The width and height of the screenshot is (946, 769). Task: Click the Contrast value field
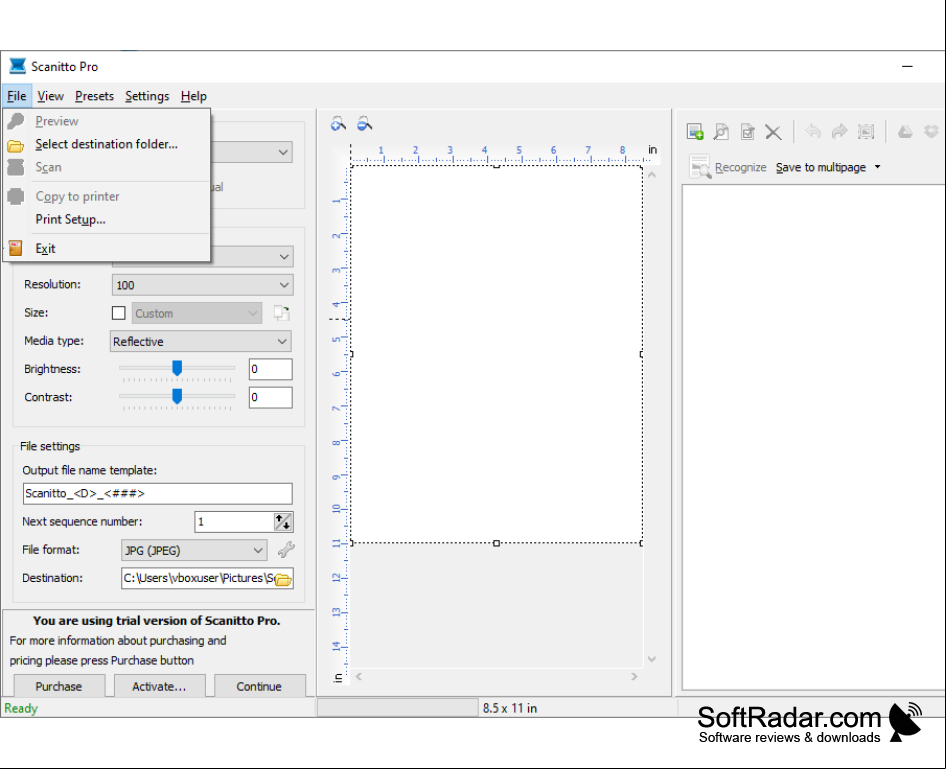(270, 397)
